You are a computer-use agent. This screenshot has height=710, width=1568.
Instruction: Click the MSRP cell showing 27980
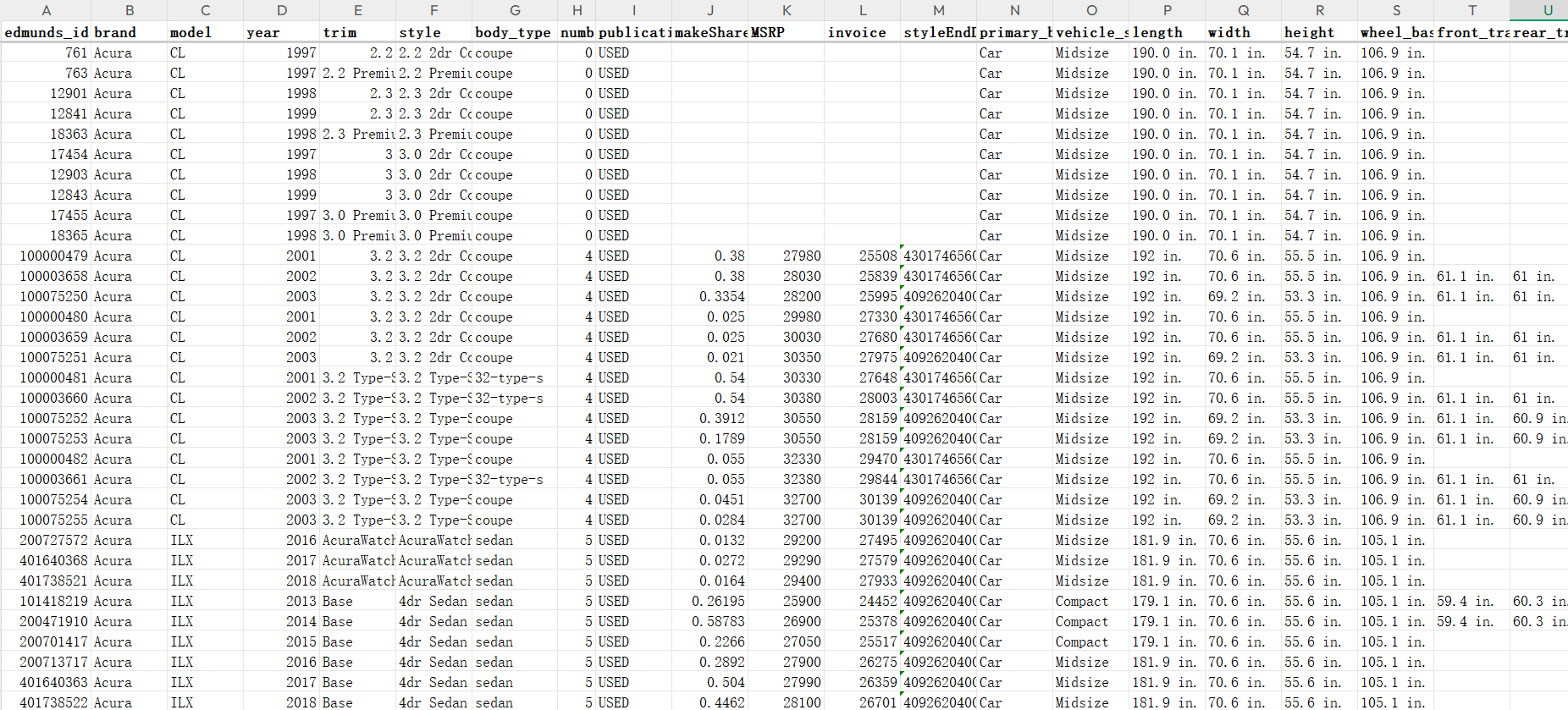(786, 256)
